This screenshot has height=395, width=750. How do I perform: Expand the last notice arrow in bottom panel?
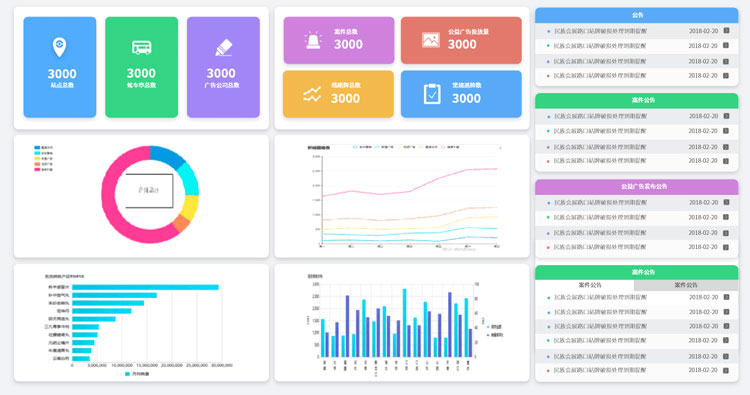coord(726,370)
